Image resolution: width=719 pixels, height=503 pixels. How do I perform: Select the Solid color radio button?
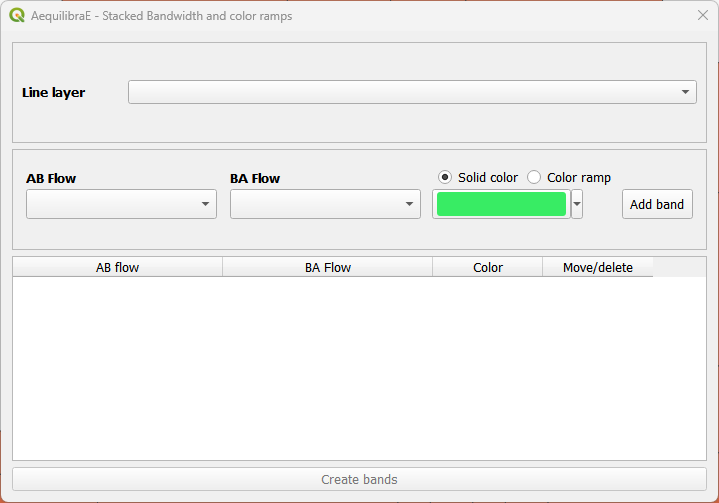[x=446, y=177]
